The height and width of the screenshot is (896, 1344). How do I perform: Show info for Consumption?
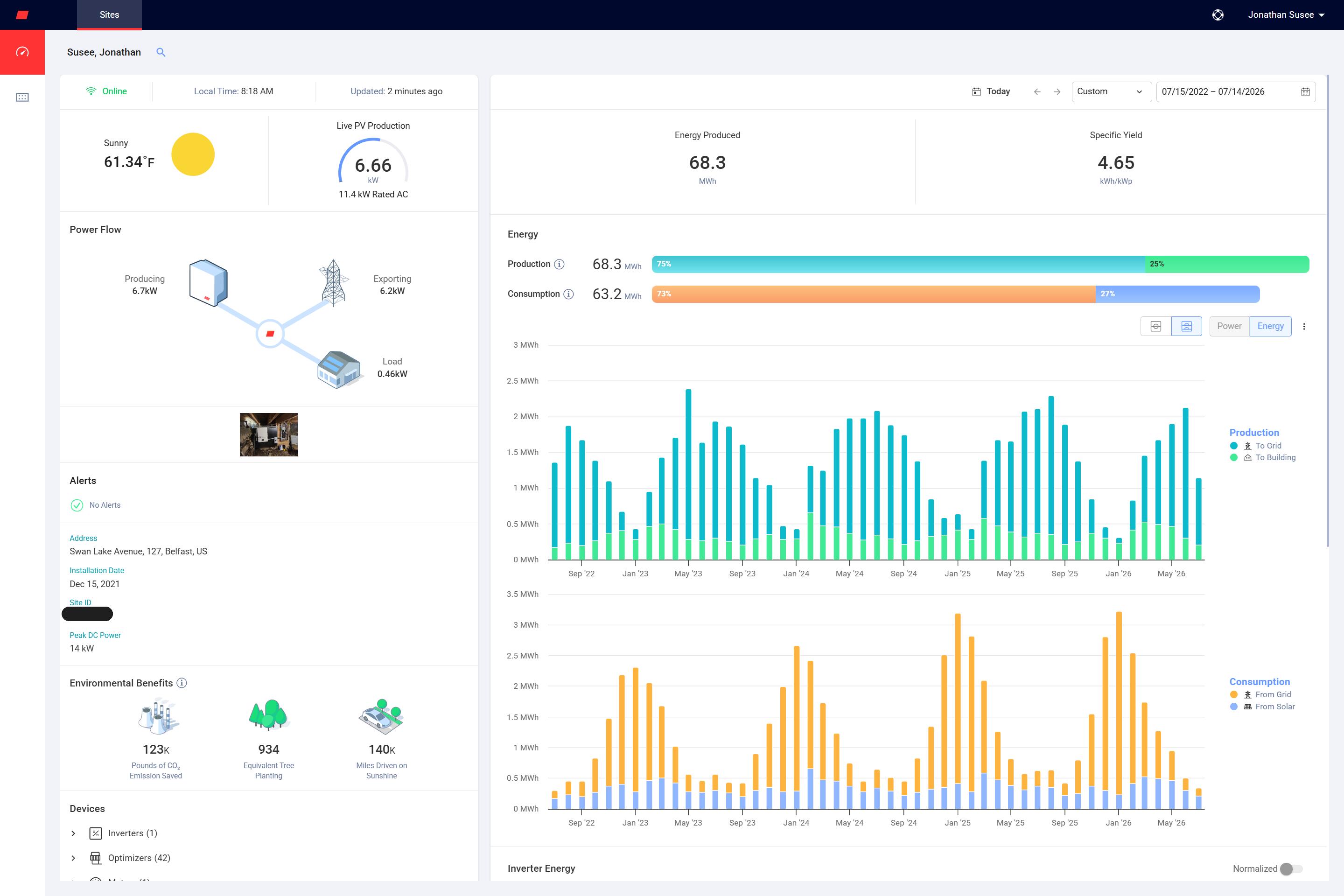point(568,294)
